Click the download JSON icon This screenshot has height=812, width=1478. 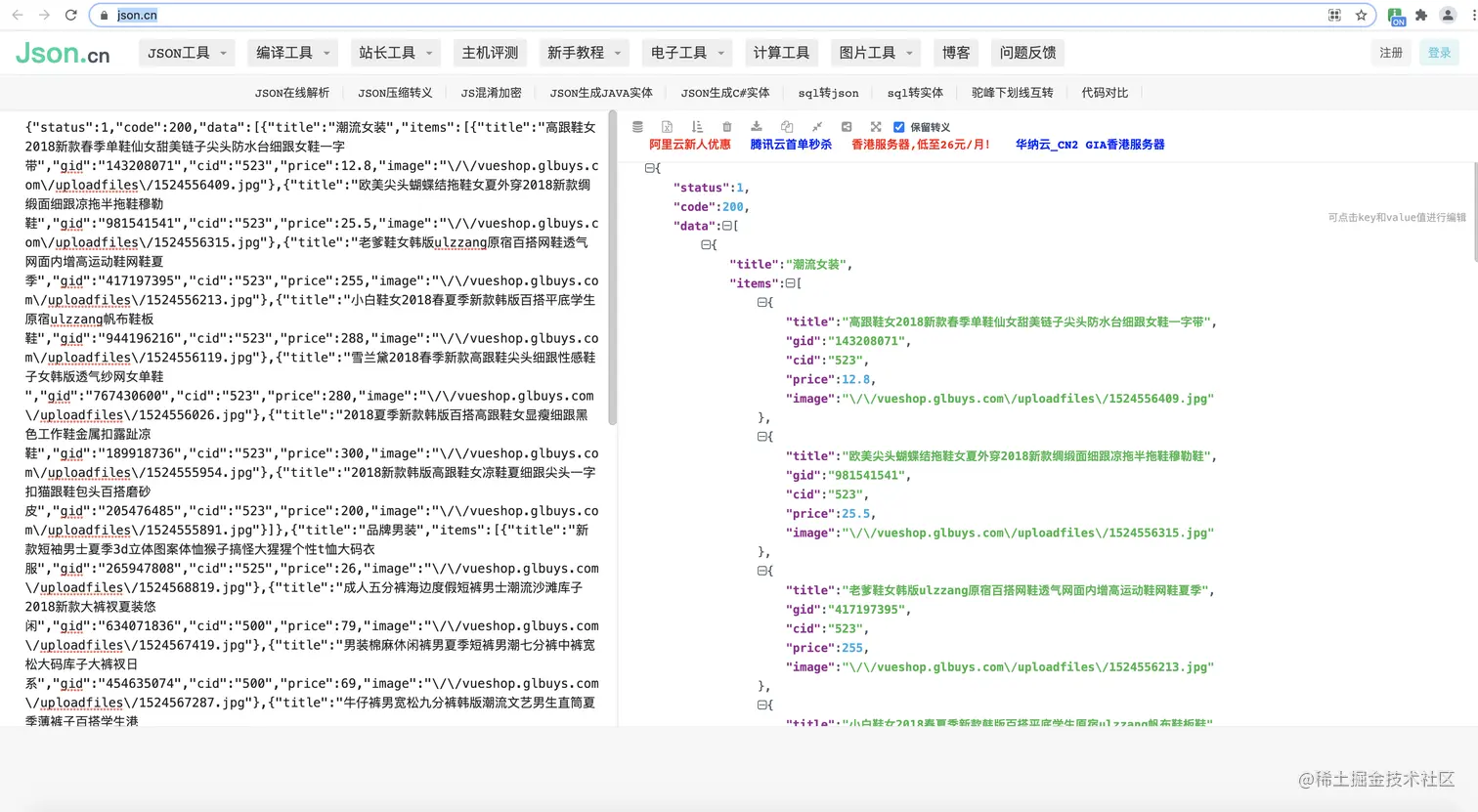(757, 127)
